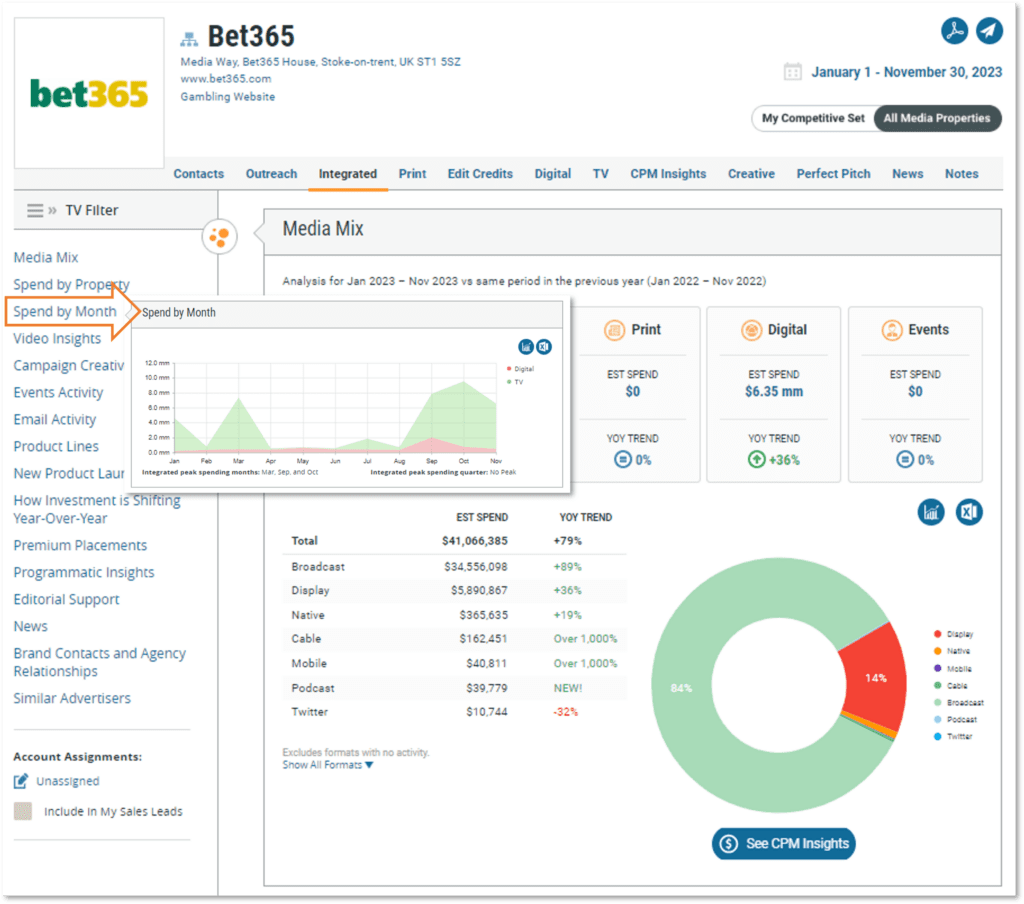Open Media Mix in the sidebar
This screenshot has width=1024, height=904.
pyautogui.click(x=46, y=257)
